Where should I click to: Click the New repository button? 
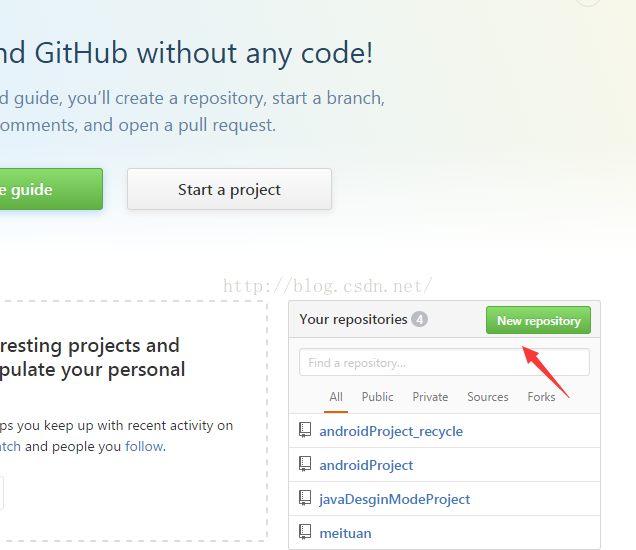click(x=538, y=320)
